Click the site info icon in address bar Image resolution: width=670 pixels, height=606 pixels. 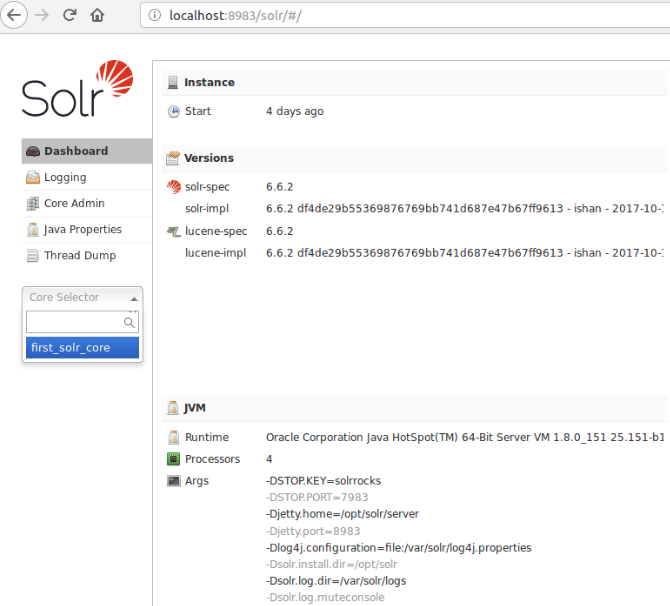pyautogui.click(x=154, y=15)
